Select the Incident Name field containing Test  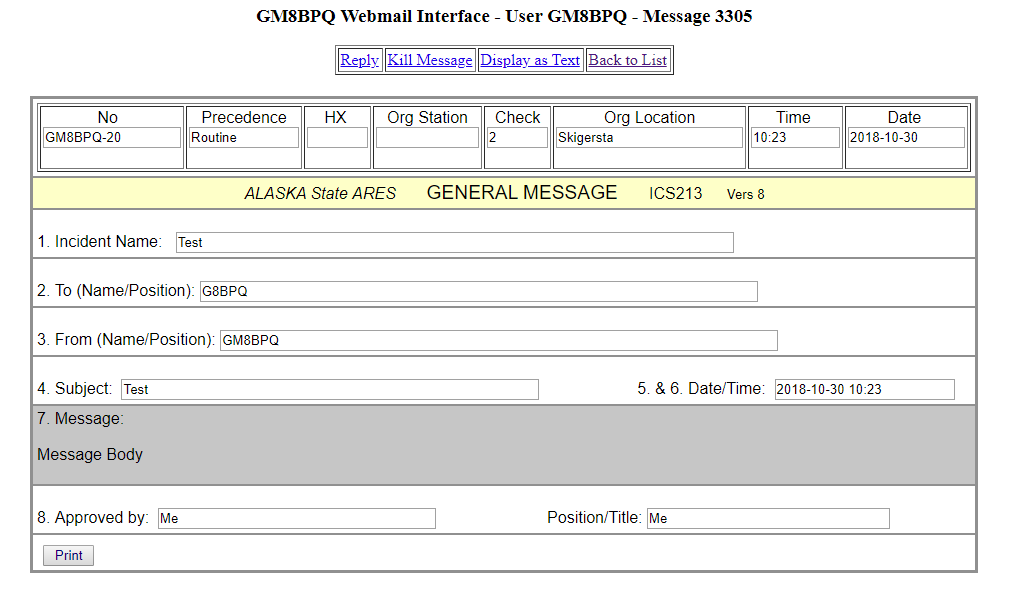[455, 242]
